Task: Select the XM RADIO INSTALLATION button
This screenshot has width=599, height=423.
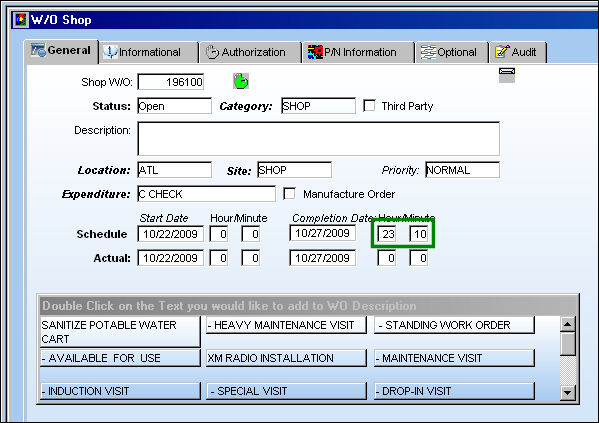Action: pyautogui.click(x=287, y=358)
